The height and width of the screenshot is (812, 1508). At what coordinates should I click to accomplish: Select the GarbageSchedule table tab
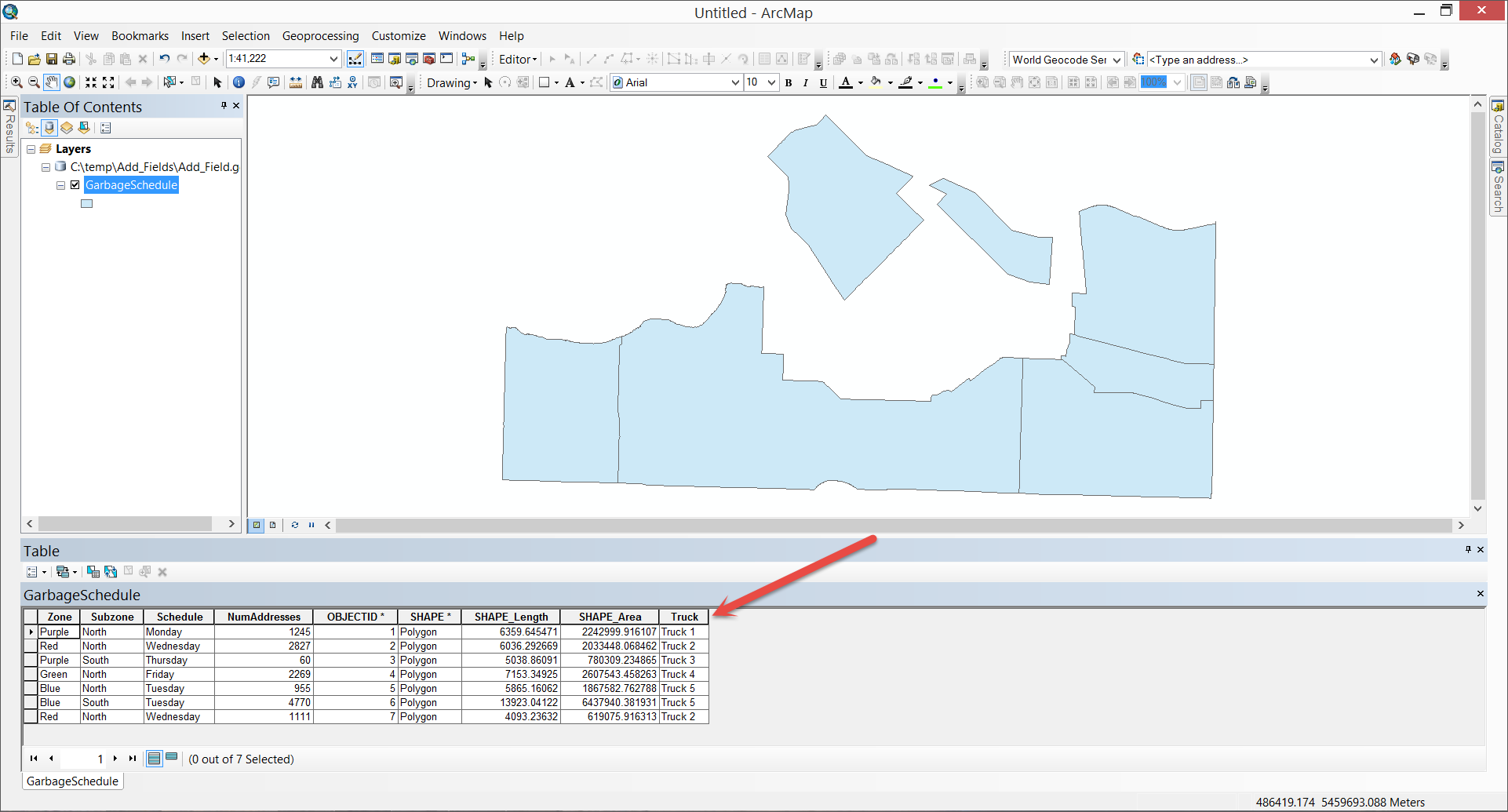pos(72,781)
